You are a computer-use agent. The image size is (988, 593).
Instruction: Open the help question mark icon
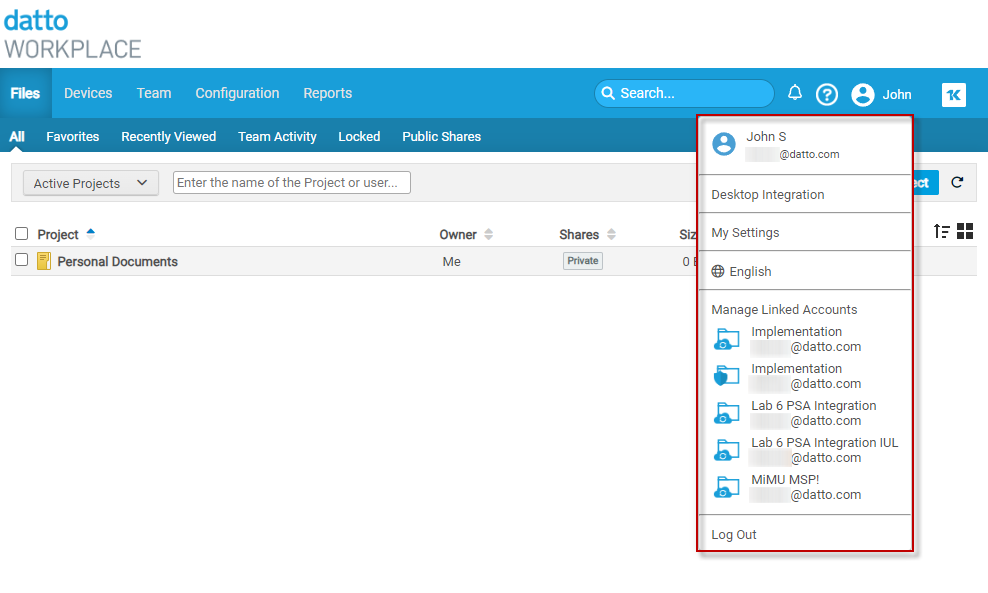[827, 94]
